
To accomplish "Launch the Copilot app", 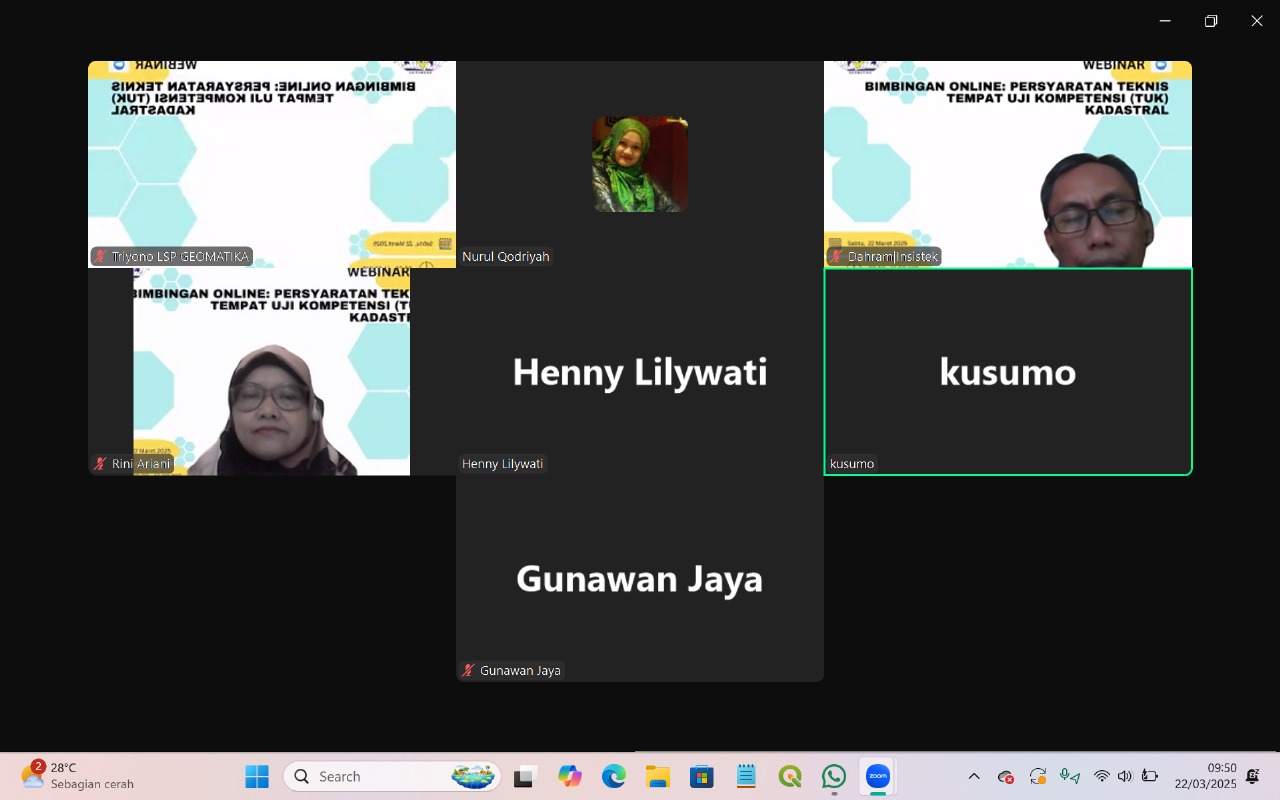I will point(570,776).
